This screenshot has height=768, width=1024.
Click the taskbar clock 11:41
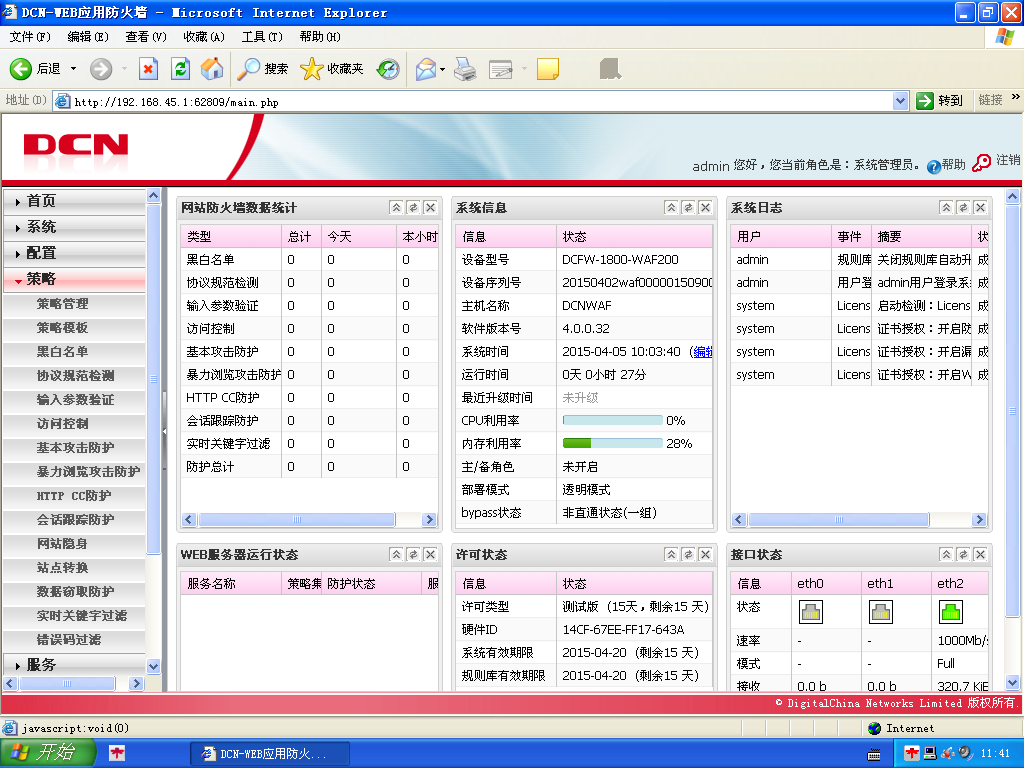click(x=995, y=754)
